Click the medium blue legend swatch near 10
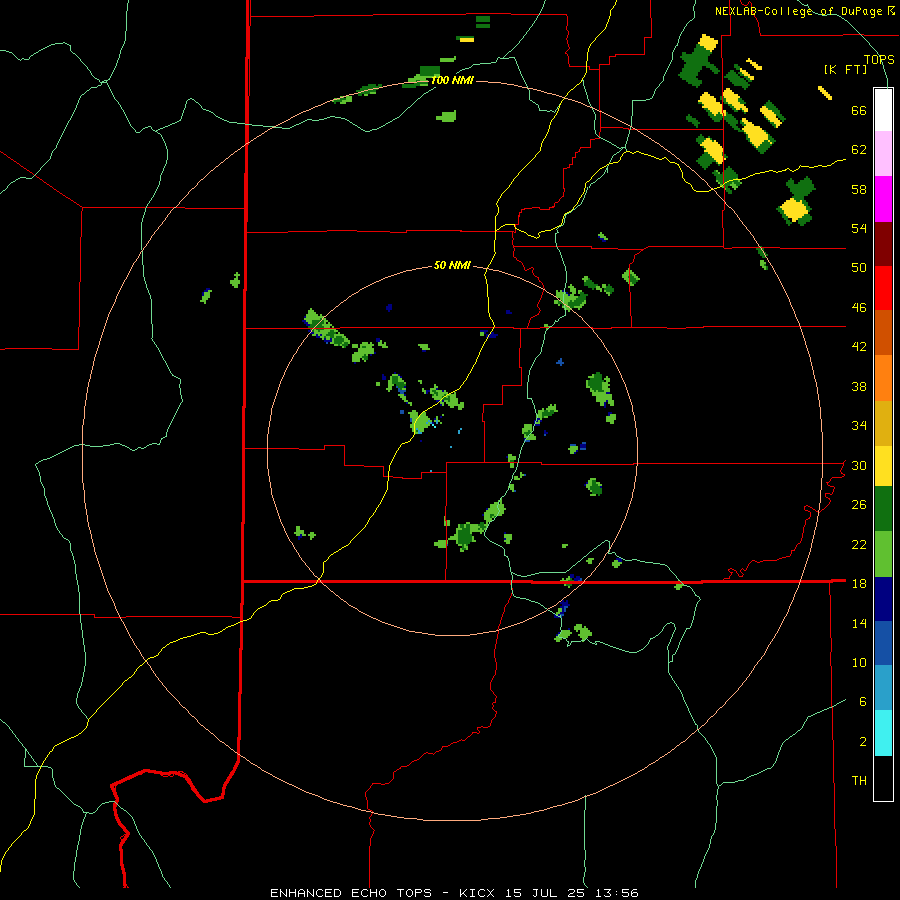This screenshot has height=900, width=900. tap(883, 643)
